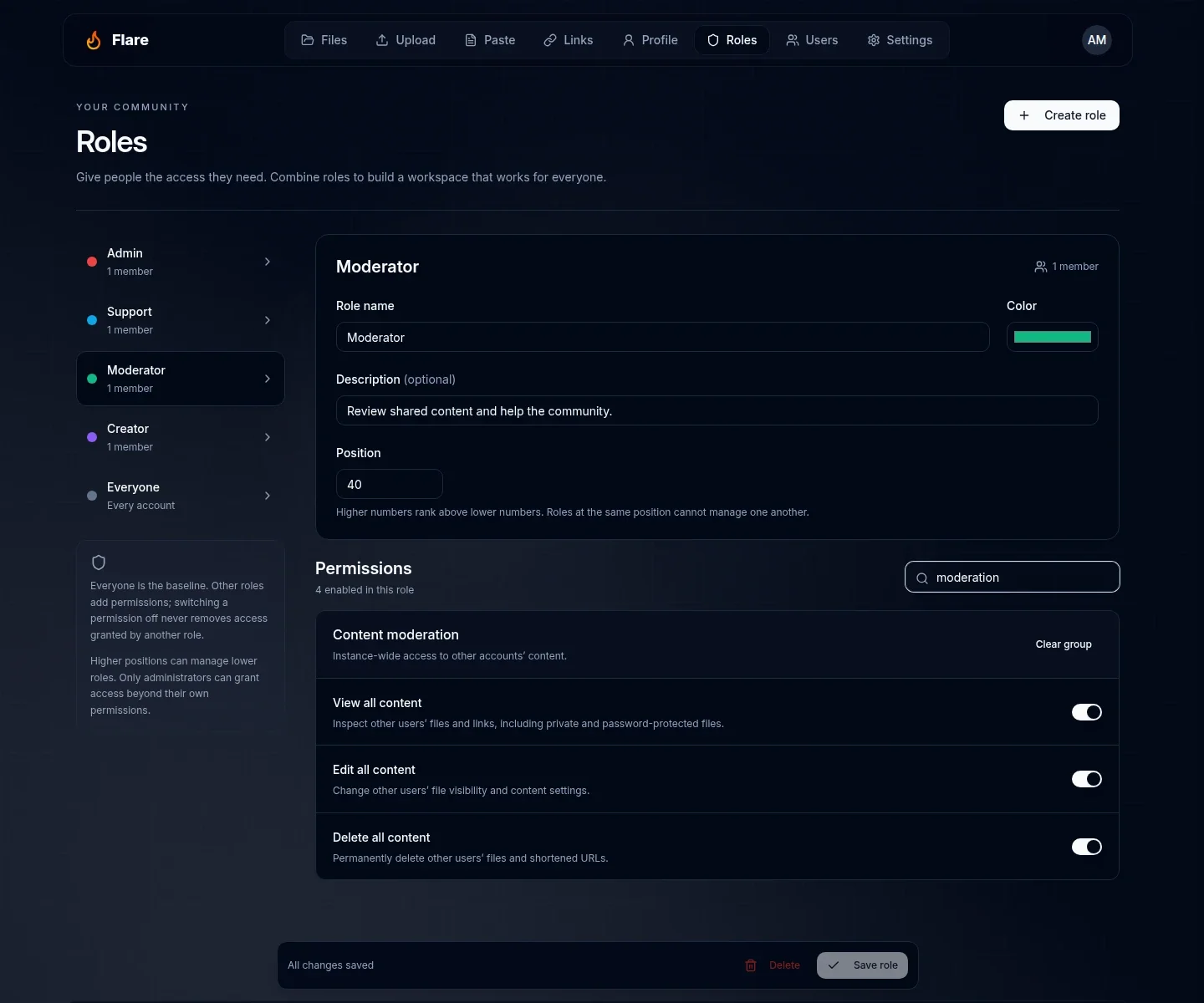Viewport: 1204px width, 1003px height.
Task: Click the Flare flame logo icon
Action: tap(94, 40)
